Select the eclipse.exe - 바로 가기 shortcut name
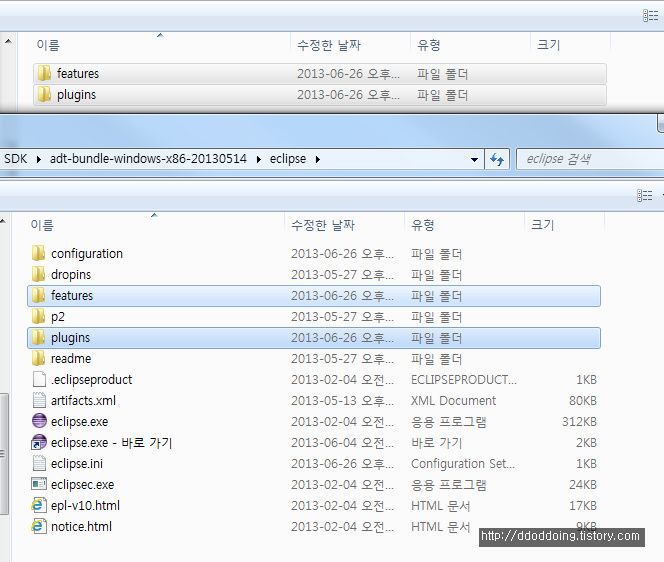 tap(111, 442)
